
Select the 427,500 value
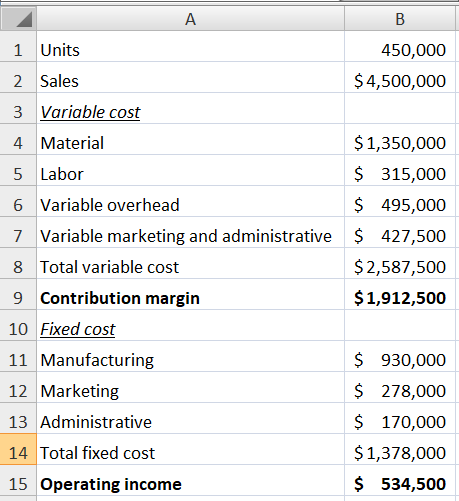coord(400,232)
